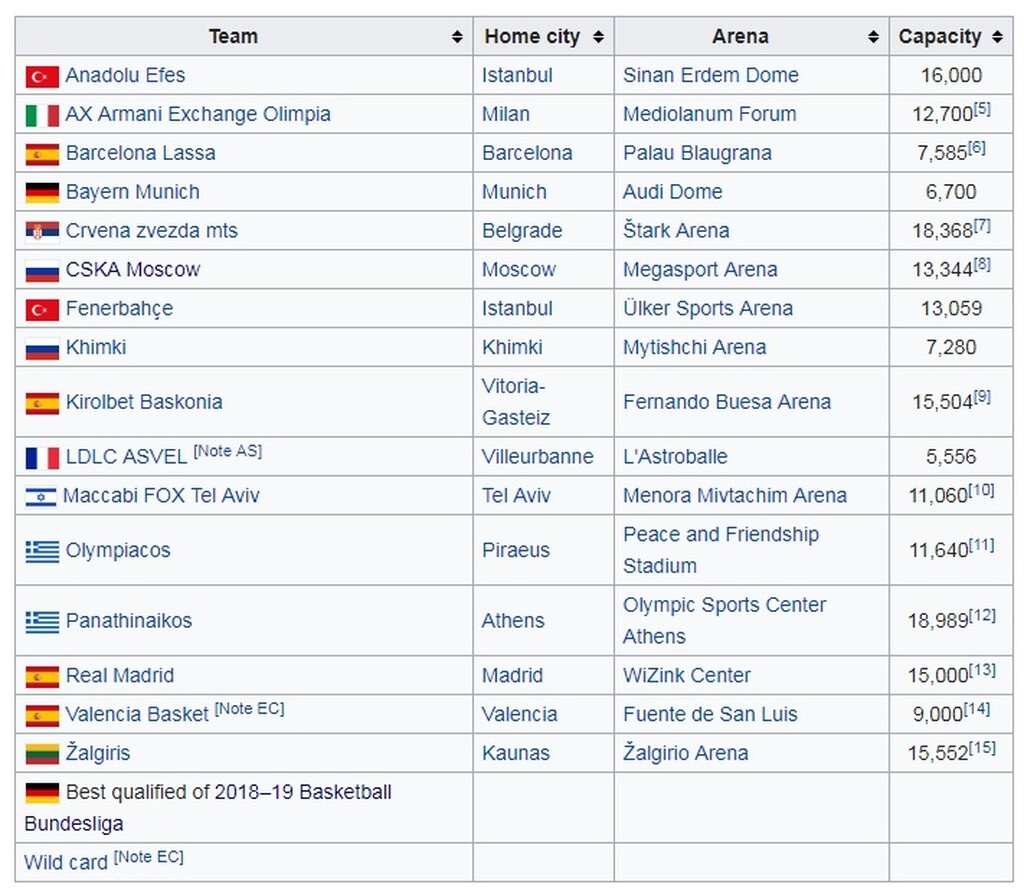The image size is (1024, 891).
Task: Open Barcelona Lassa team page
Action: coord(140,153)
